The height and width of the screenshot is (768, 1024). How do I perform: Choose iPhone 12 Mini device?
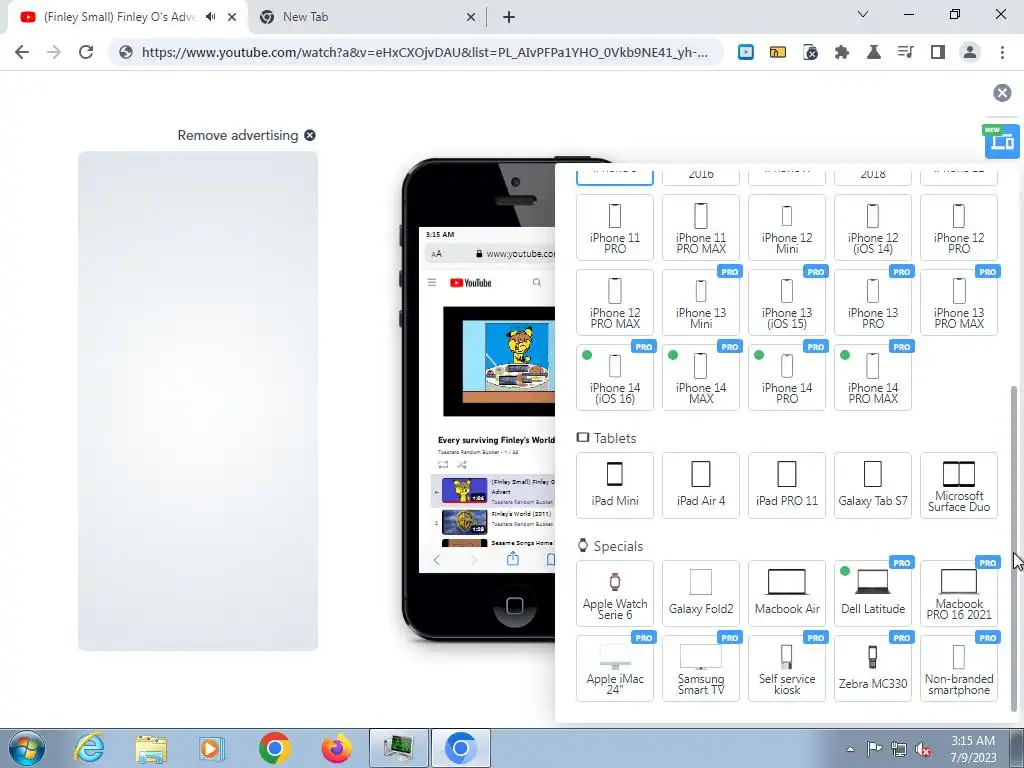(x=787, y=227)
